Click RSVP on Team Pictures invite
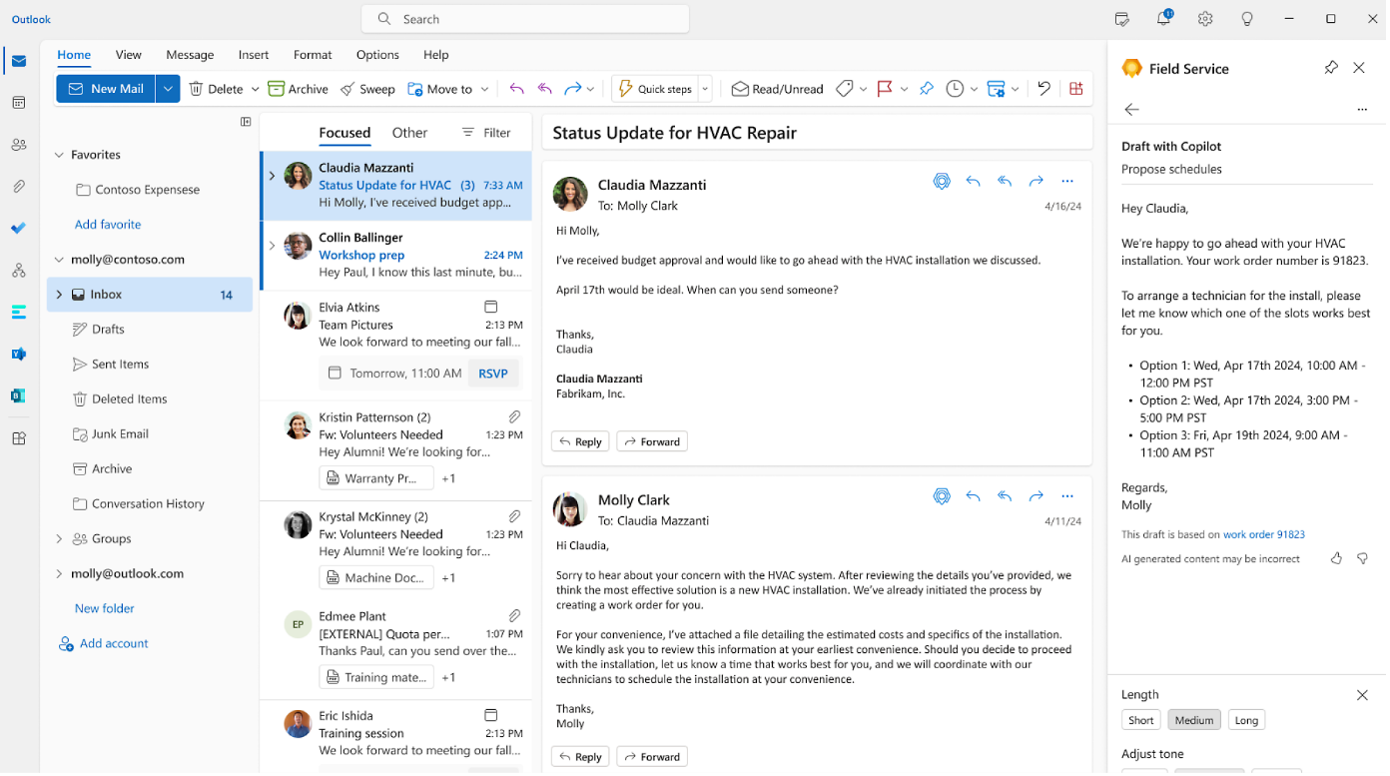The height and width of the screenshot is (776, 1390). click(x=493, y=373)
